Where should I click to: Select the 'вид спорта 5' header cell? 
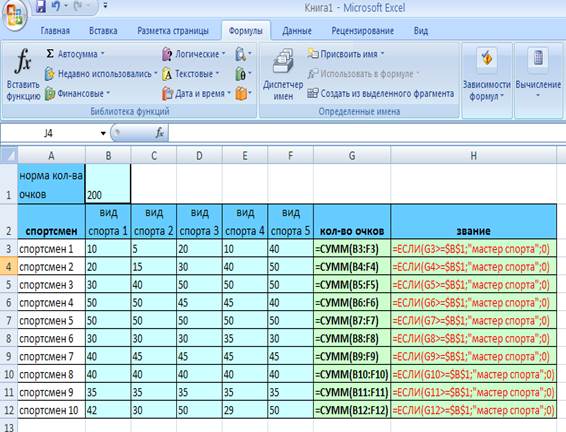coord(291,221)
